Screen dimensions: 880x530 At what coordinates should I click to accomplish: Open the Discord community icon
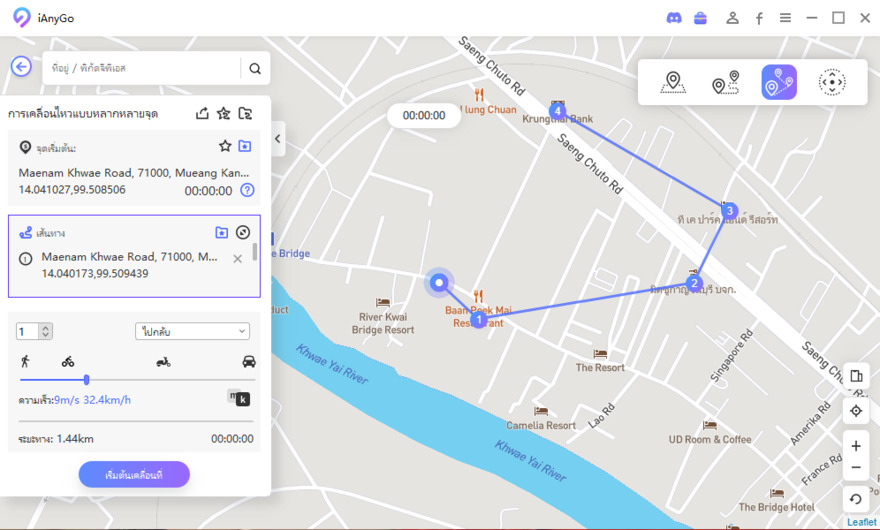(674, 18)
